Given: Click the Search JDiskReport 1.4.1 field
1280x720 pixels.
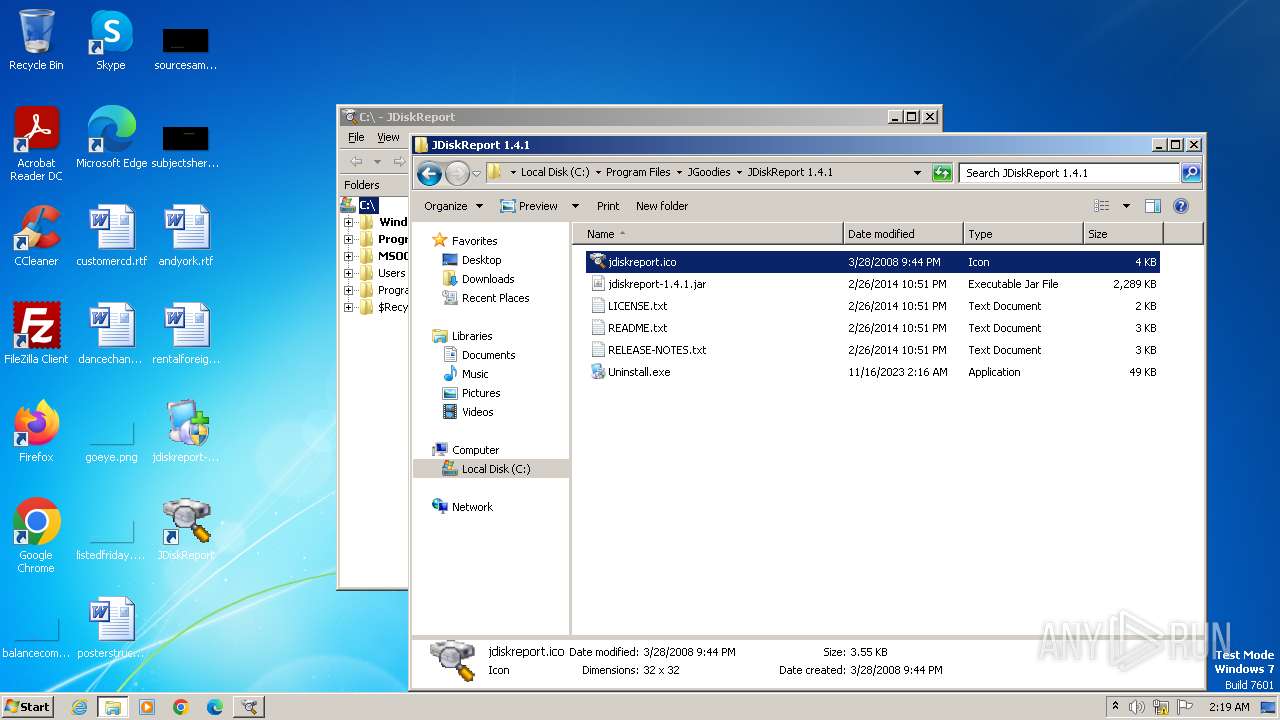Looking at the screenshot, I should 1069,173.
